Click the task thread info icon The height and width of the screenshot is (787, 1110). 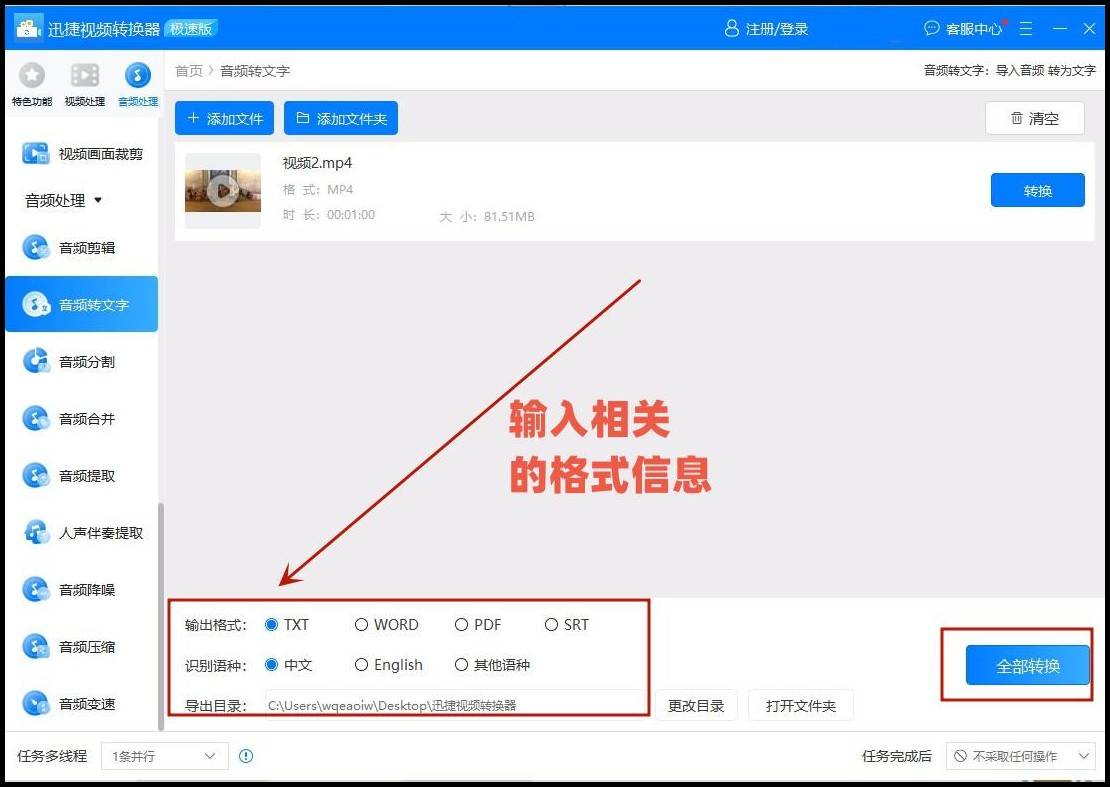pyautogui.click(x=246, y=756)
